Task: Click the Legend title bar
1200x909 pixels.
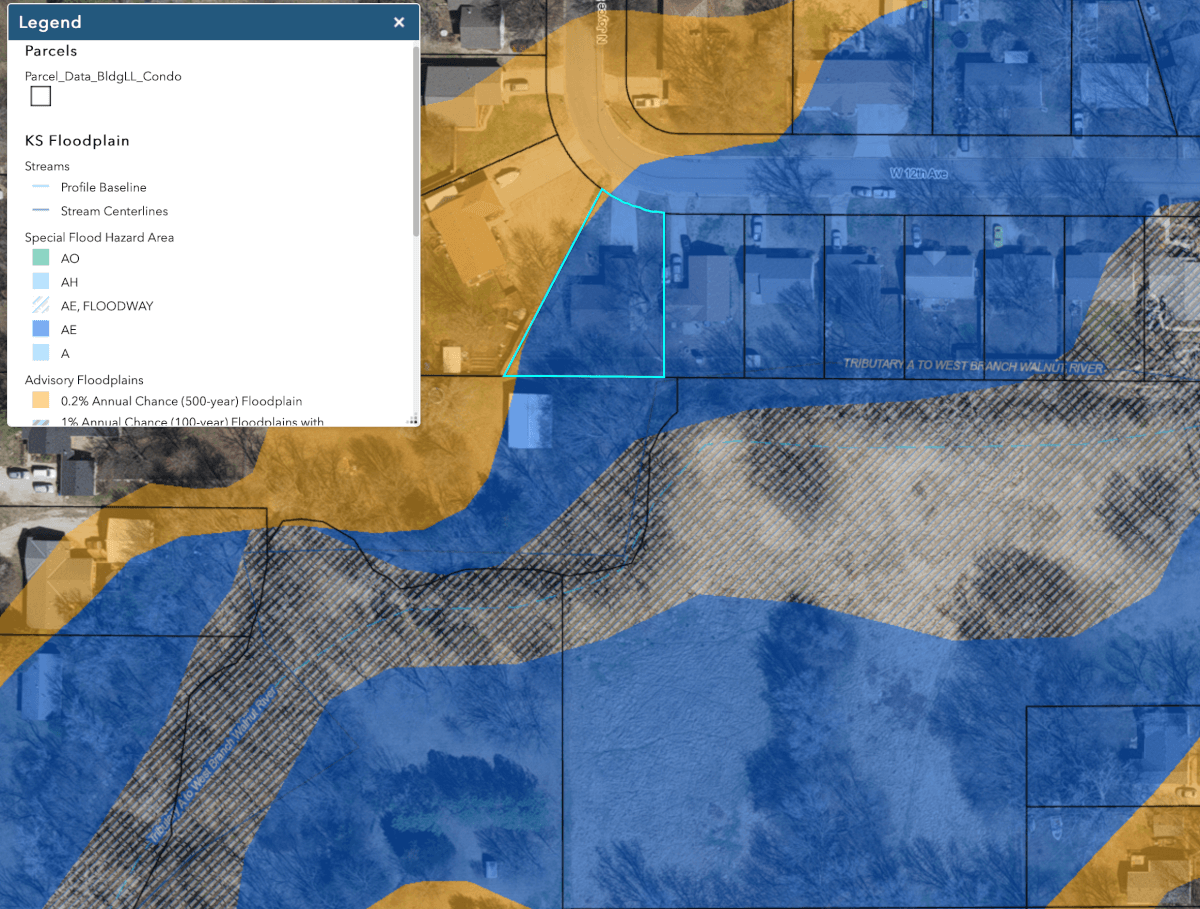Action: point(200,22)
